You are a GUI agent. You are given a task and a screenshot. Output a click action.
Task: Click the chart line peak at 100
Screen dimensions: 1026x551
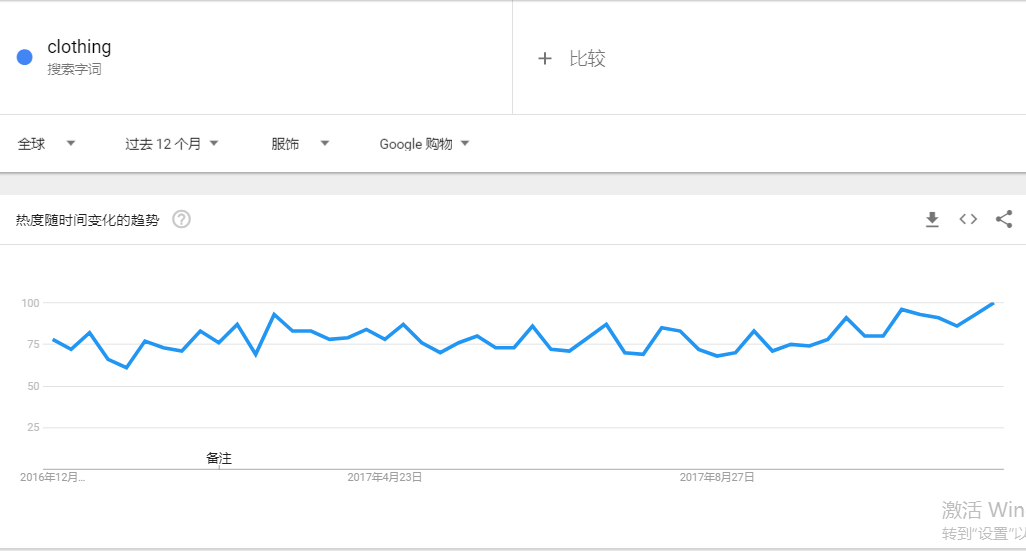(993, 304)
